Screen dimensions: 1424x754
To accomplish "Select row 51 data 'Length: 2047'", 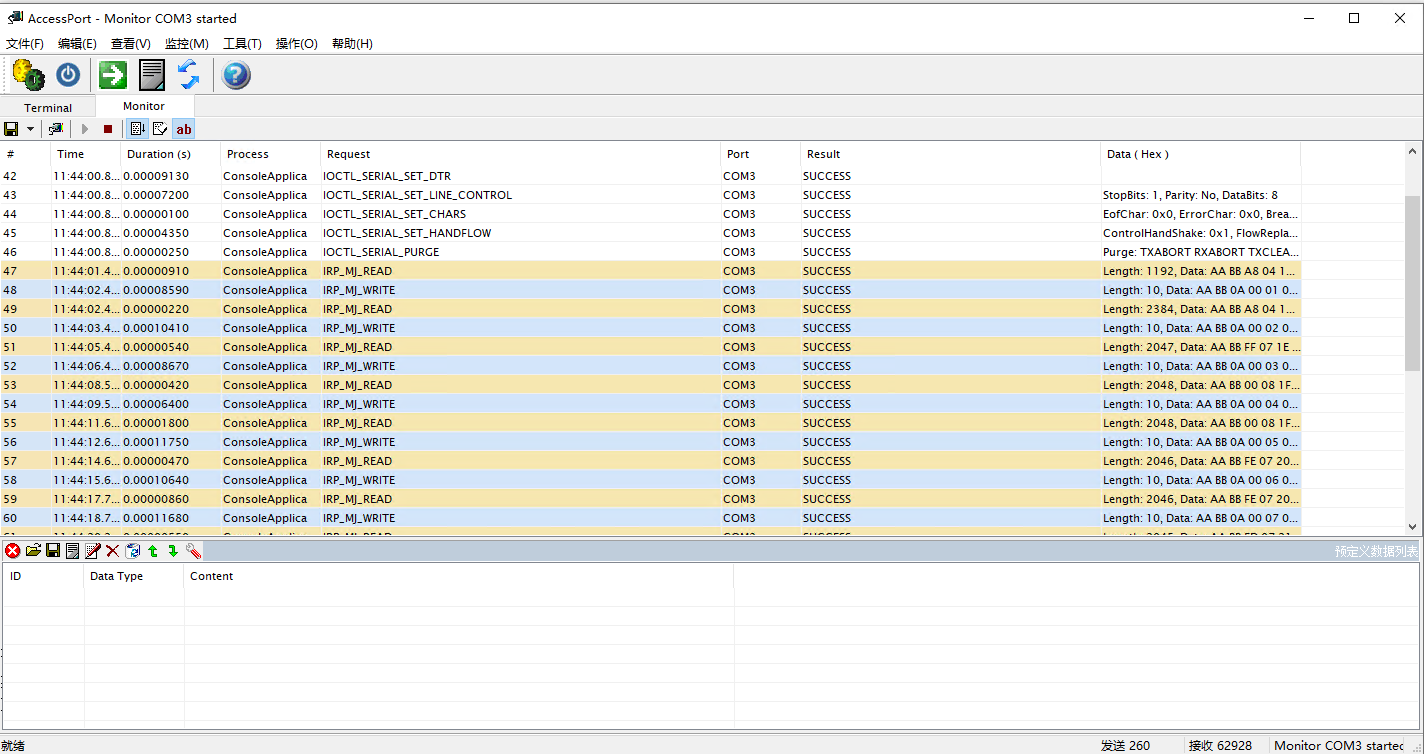I will pos(1200,347).
